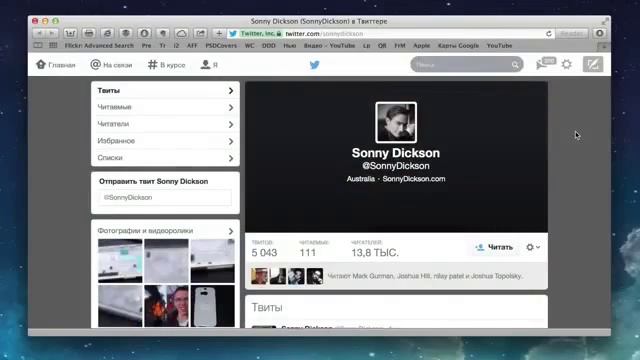The image size is (640, 360).
Task: Click the @SonnyDickson handle on profile
Action: [396, 166]
